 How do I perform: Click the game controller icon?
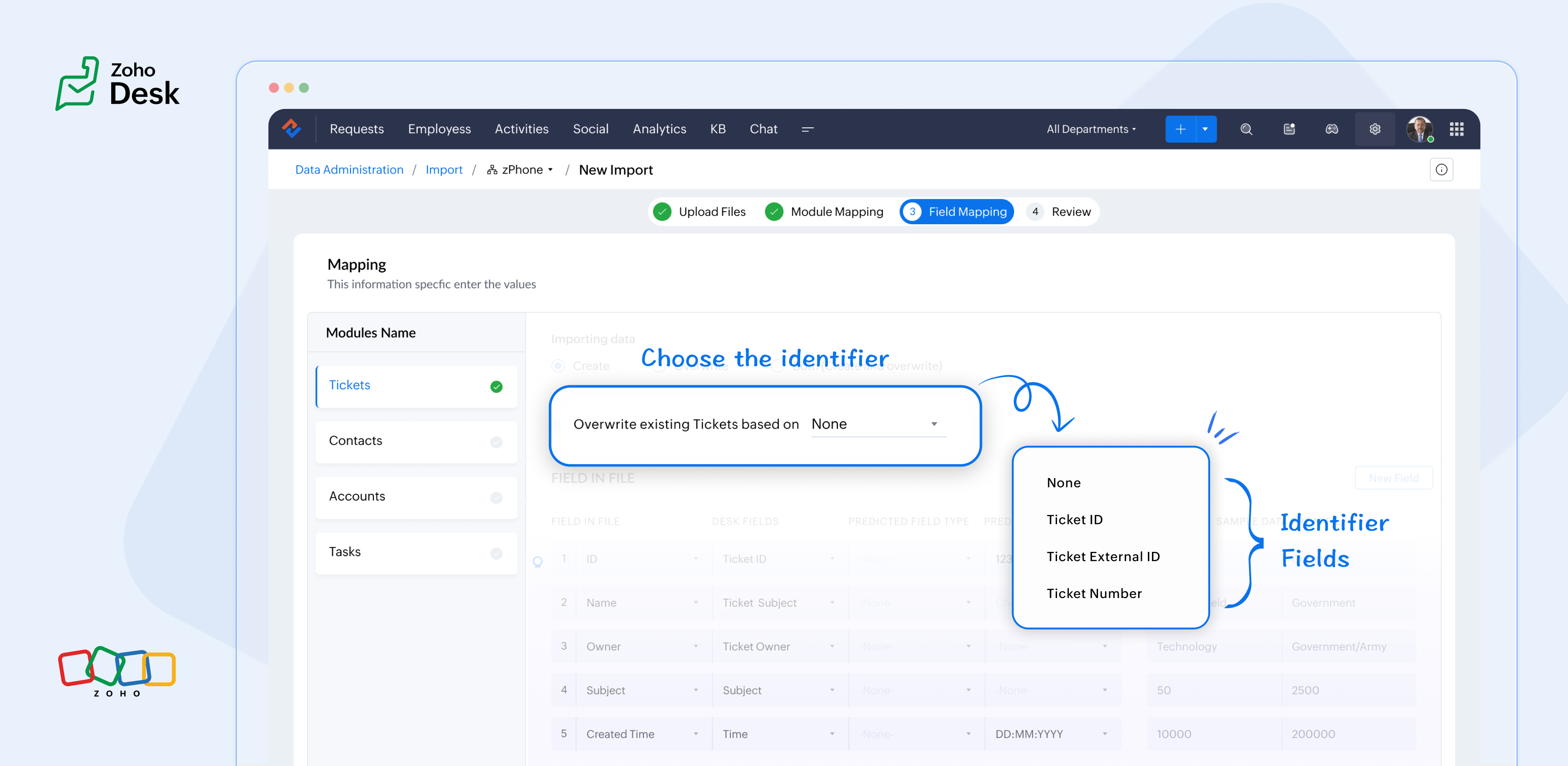pyautogui.click(x=1331, y=129)
